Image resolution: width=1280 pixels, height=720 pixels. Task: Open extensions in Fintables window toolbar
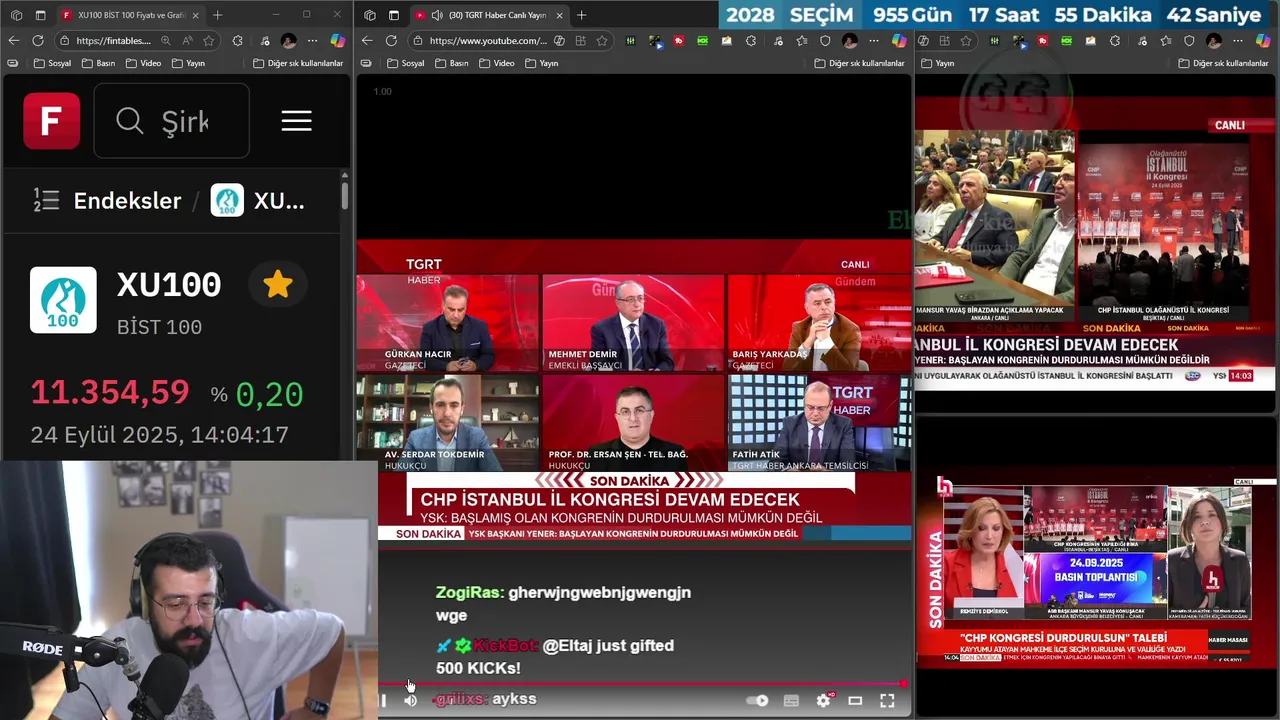pyautogui.click(x=238, y=41)
